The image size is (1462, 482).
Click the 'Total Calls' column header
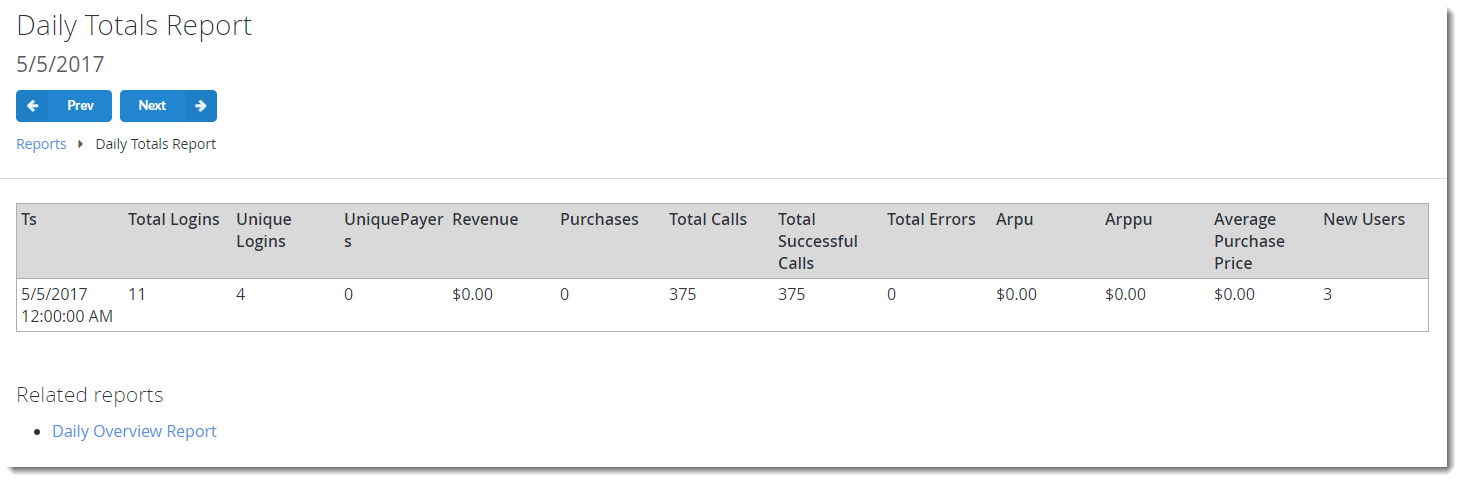pos(708,219)
